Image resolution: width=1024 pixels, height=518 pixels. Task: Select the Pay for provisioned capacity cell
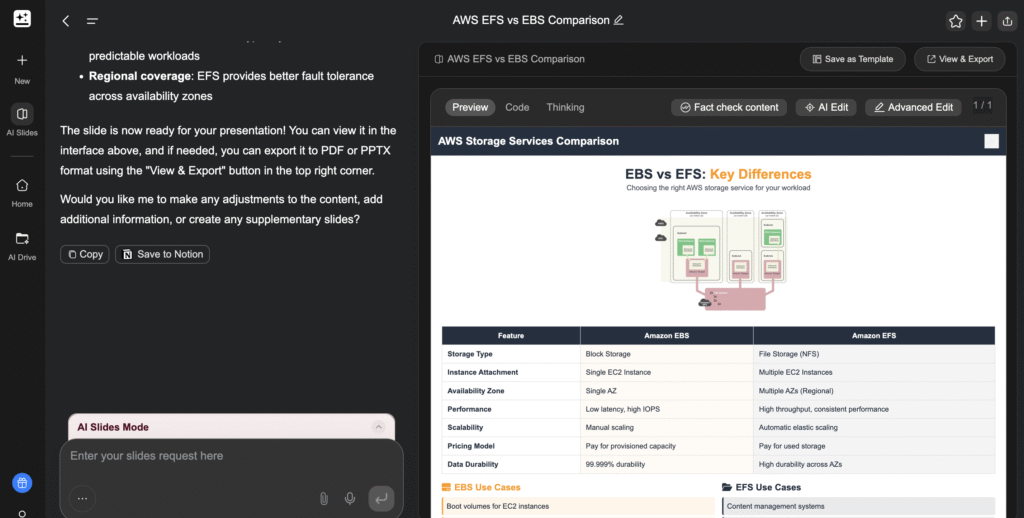point(667,446)
